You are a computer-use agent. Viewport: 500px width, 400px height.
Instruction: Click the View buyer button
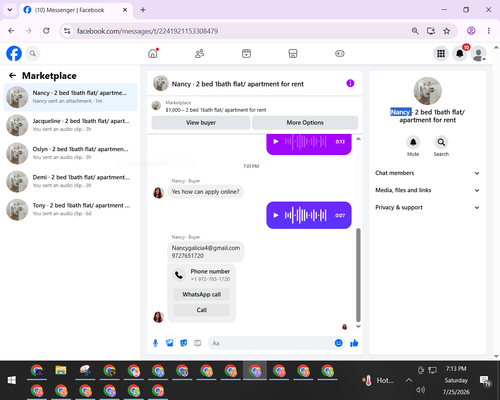201,123
